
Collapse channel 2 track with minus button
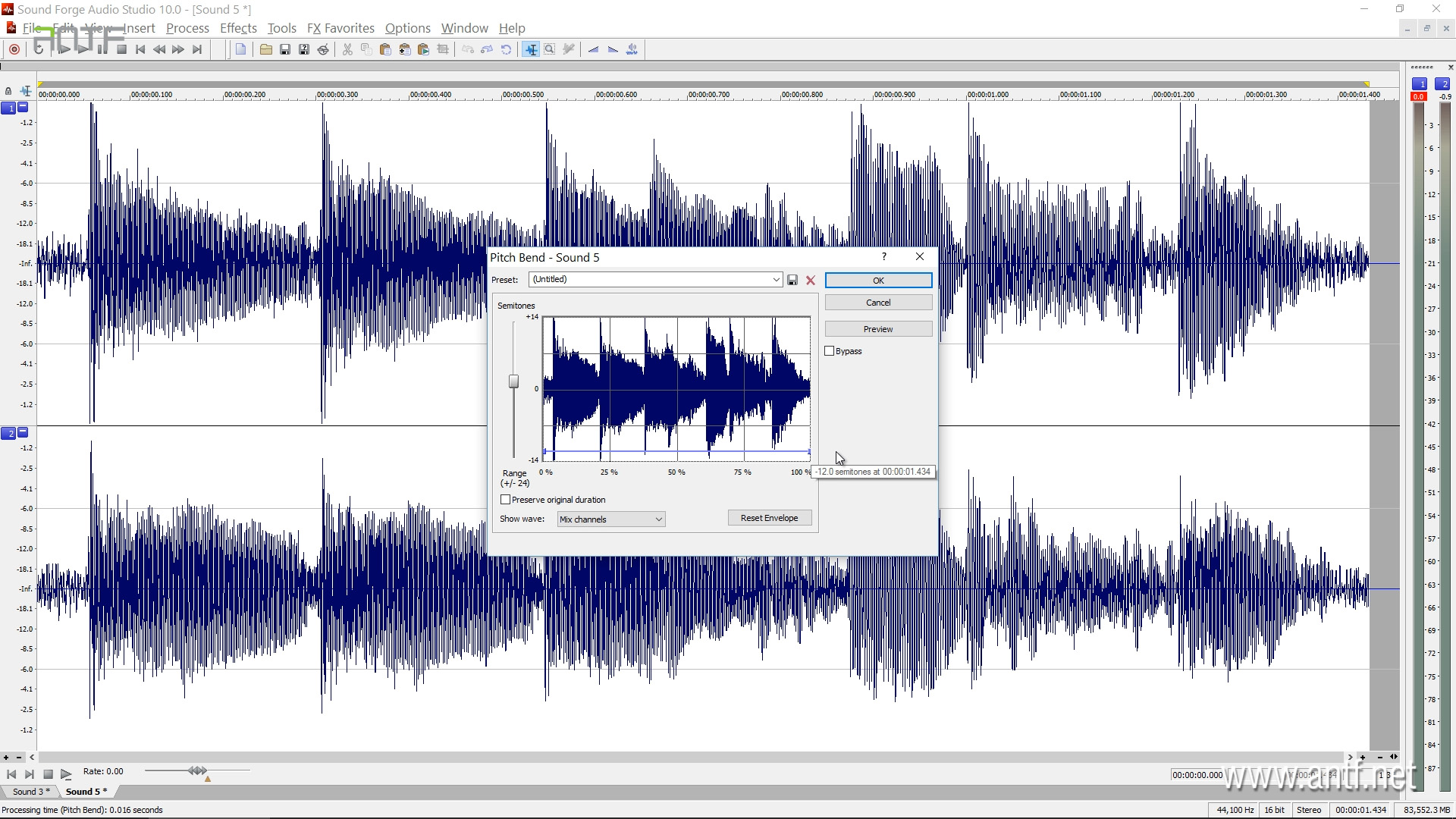coord(23,432)
